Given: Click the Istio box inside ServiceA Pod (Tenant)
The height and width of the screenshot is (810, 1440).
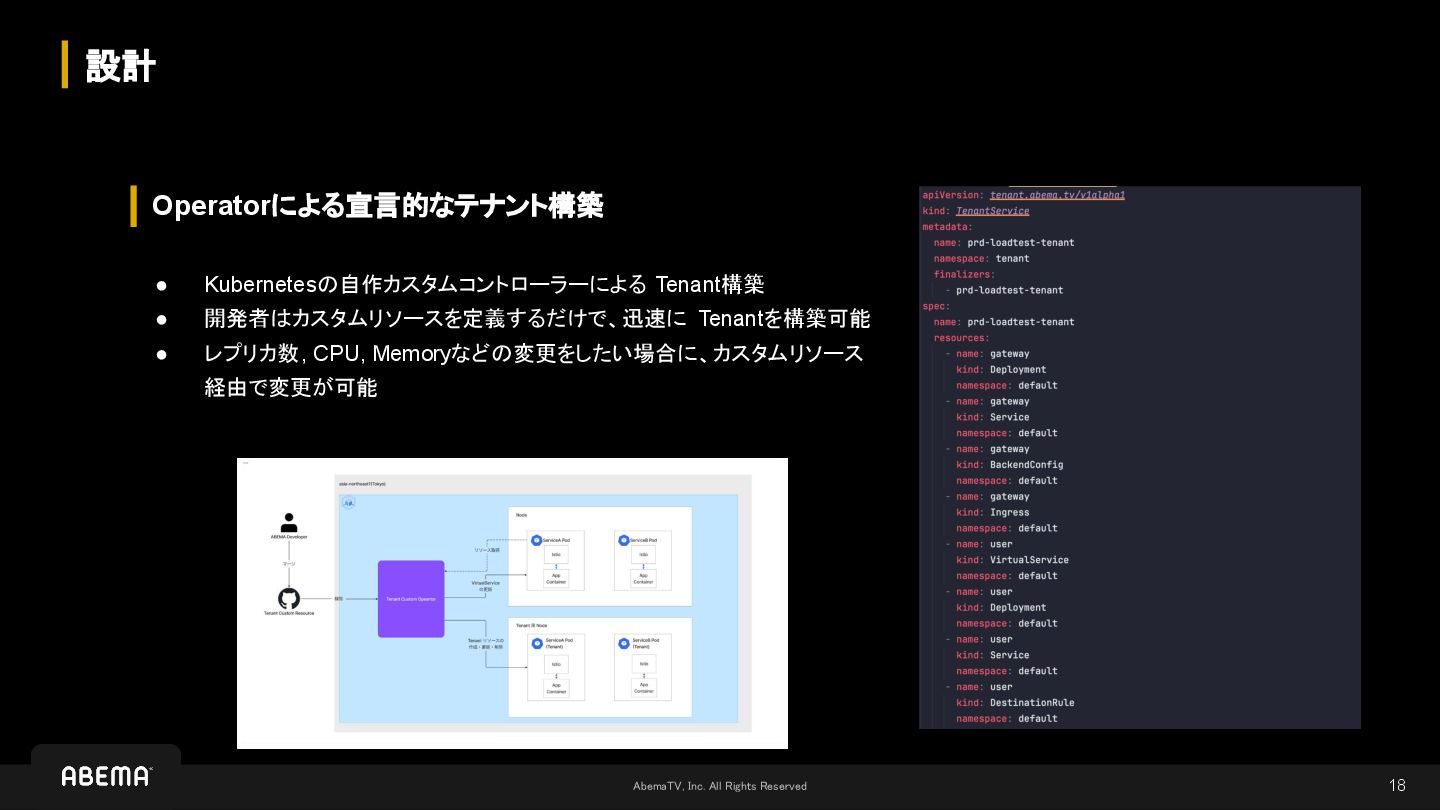Looking at the screenshot, I should click(x=556, y=664).
